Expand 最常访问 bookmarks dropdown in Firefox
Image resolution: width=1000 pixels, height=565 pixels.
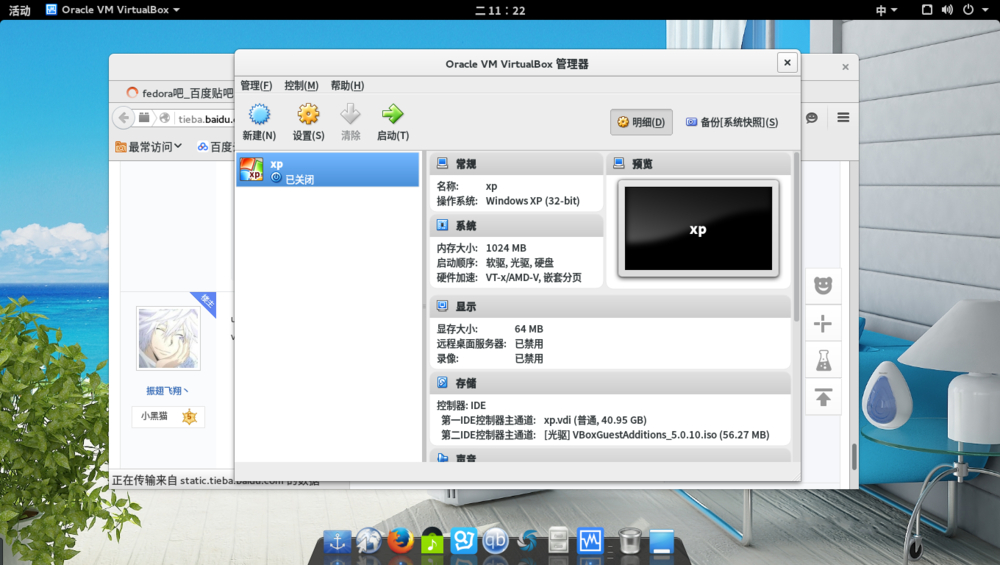tap(149, 147)
